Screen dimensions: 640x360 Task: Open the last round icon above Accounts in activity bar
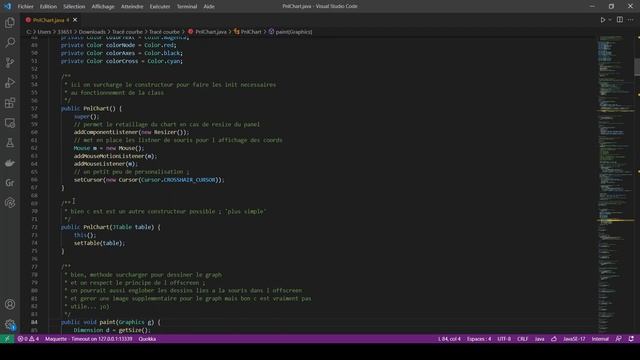pos(10,203)
